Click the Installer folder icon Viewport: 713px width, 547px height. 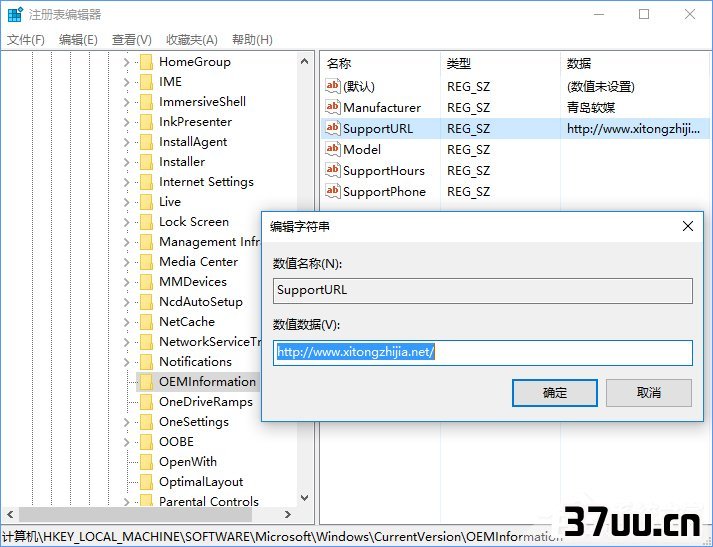click(x=146, y=162)
